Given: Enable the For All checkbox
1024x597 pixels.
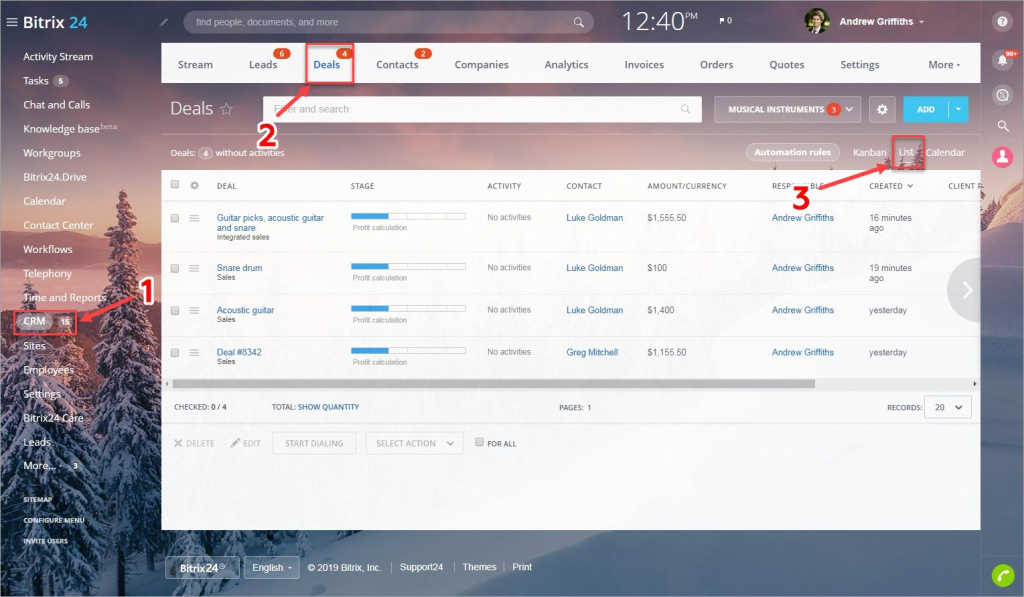Looking at the screenshot, I should (x=479, y=442).
